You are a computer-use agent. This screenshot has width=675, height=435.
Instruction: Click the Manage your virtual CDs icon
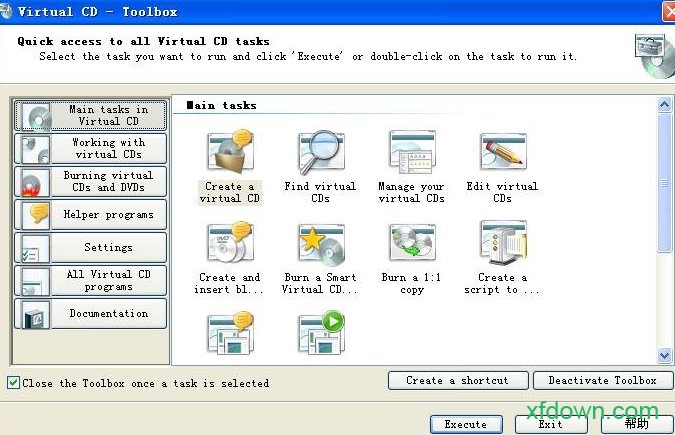tap(411, 153)
